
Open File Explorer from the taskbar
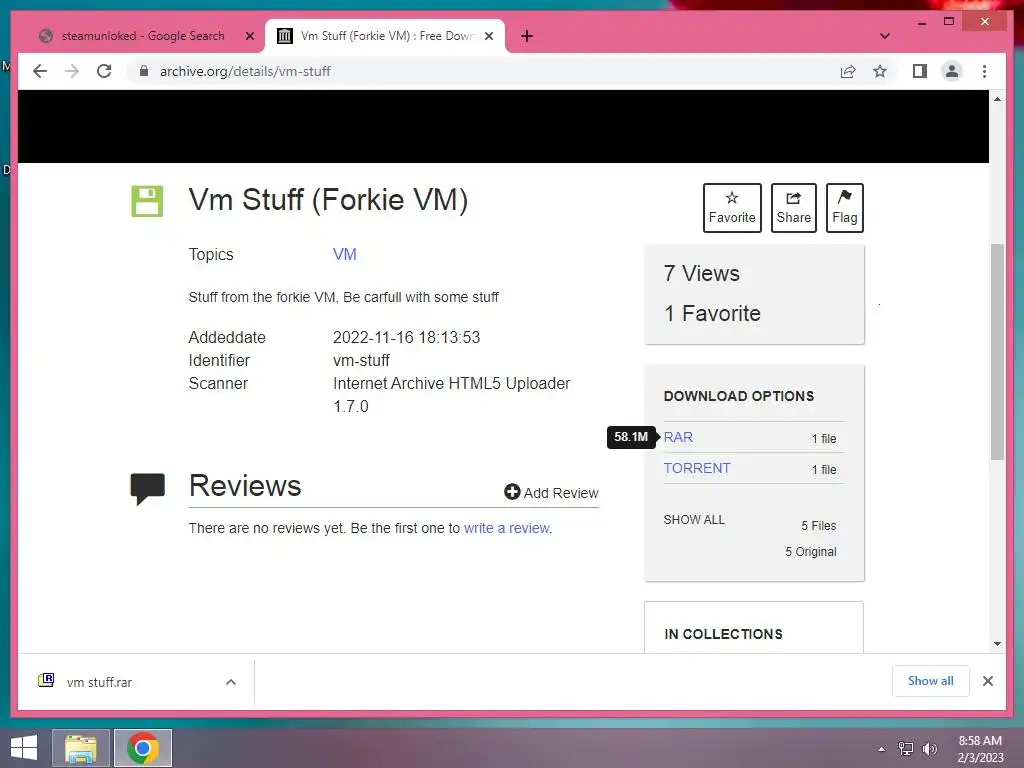80,748
